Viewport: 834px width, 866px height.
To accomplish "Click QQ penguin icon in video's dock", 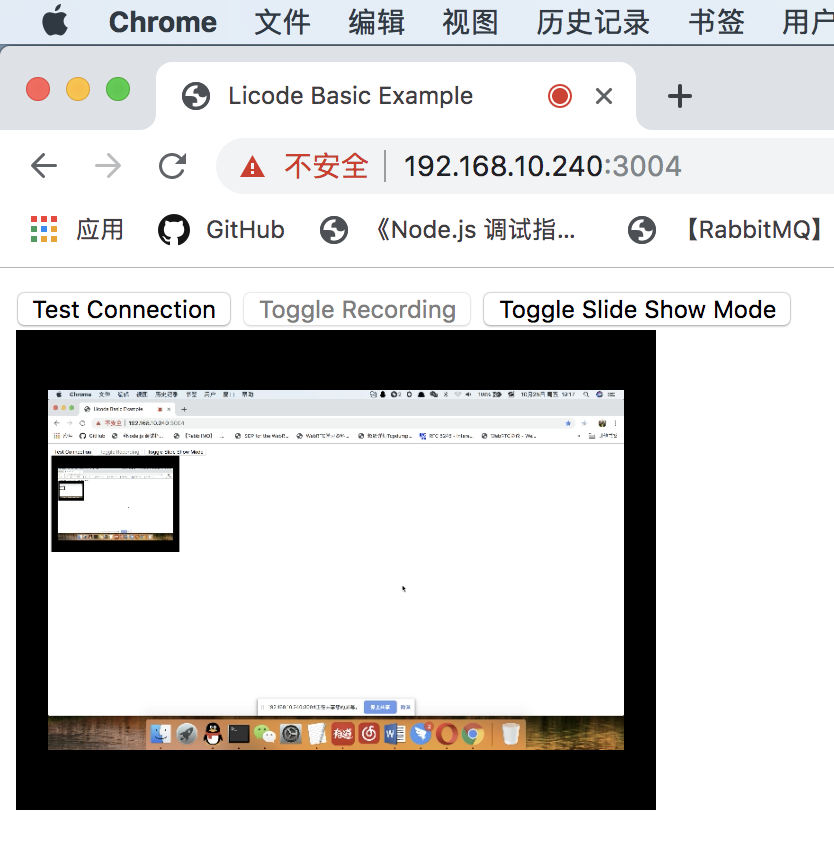I will click(x=213, y=734).
